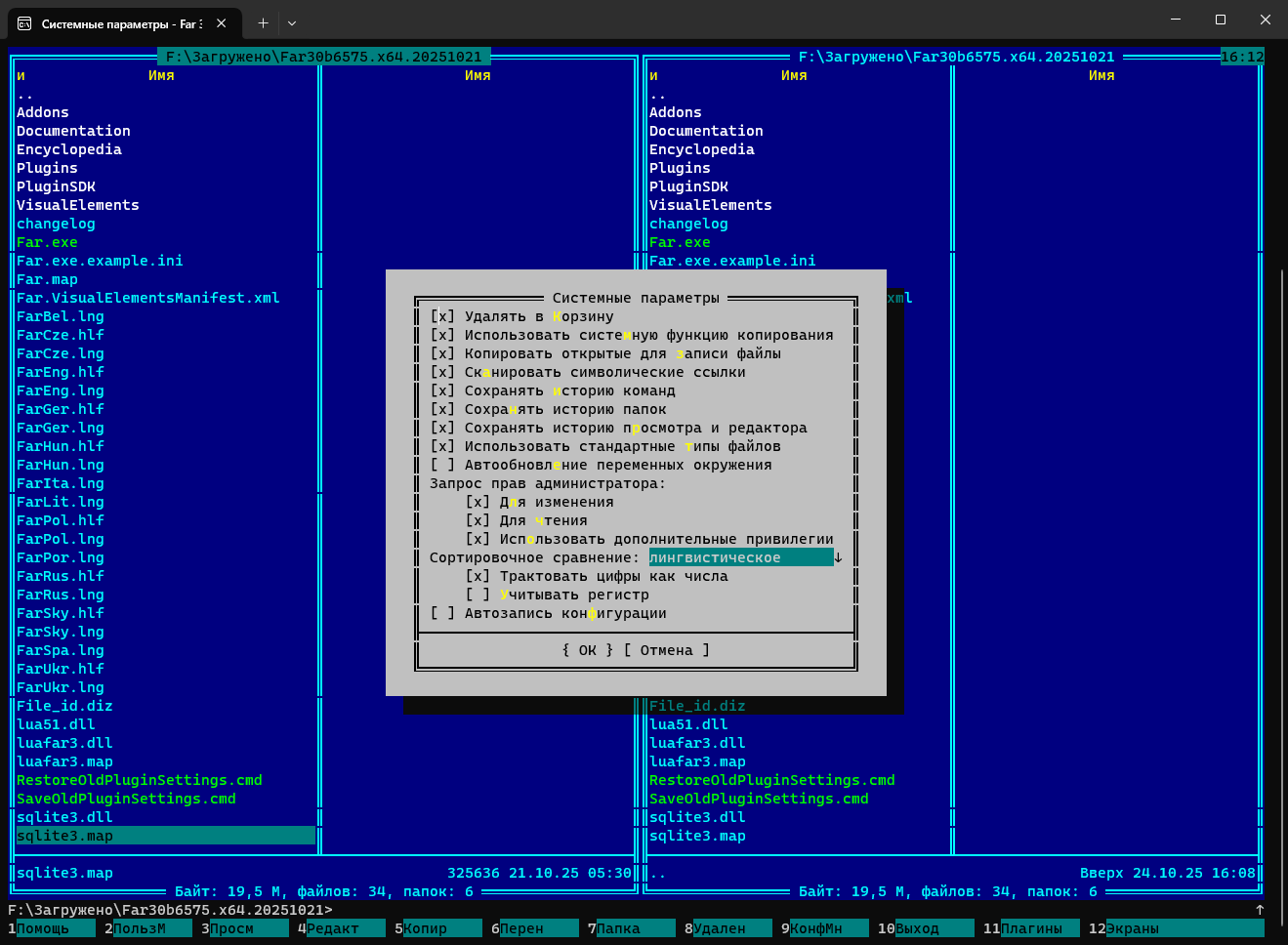1288x945 pixels.
Task: Select Far.exe in the left panel
Action: [47, 242]
